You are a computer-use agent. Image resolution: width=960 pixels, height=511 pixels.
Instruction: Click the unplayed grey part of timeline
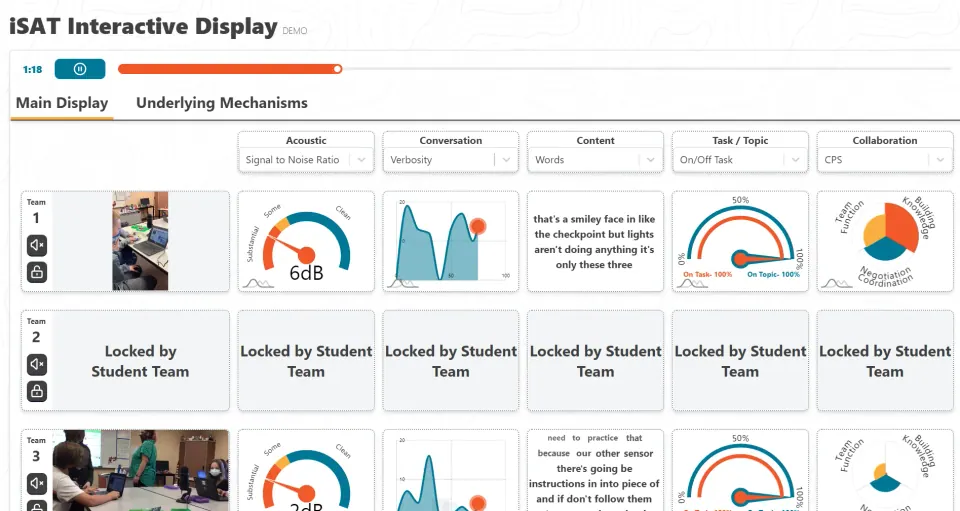click(x=646, y=69)
